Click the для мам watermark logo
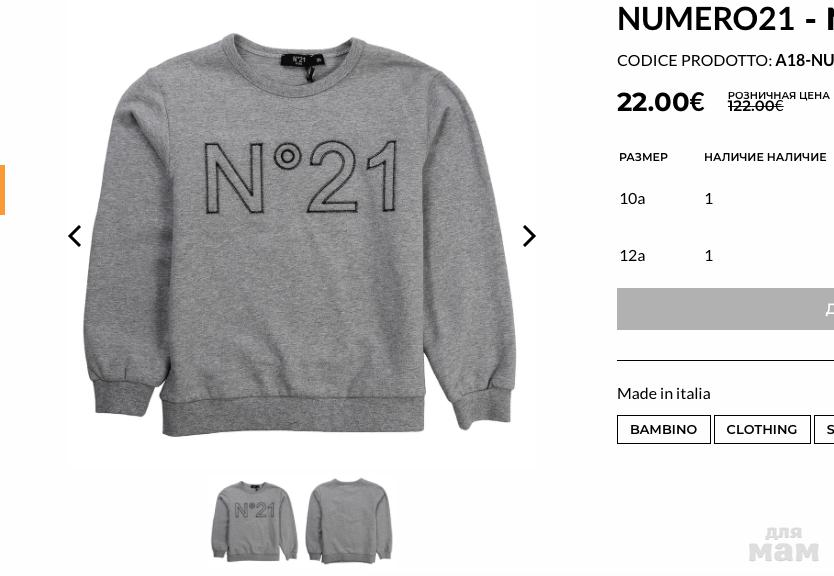Viewport: 834px width, 576px height. click(x=783, y=544)
